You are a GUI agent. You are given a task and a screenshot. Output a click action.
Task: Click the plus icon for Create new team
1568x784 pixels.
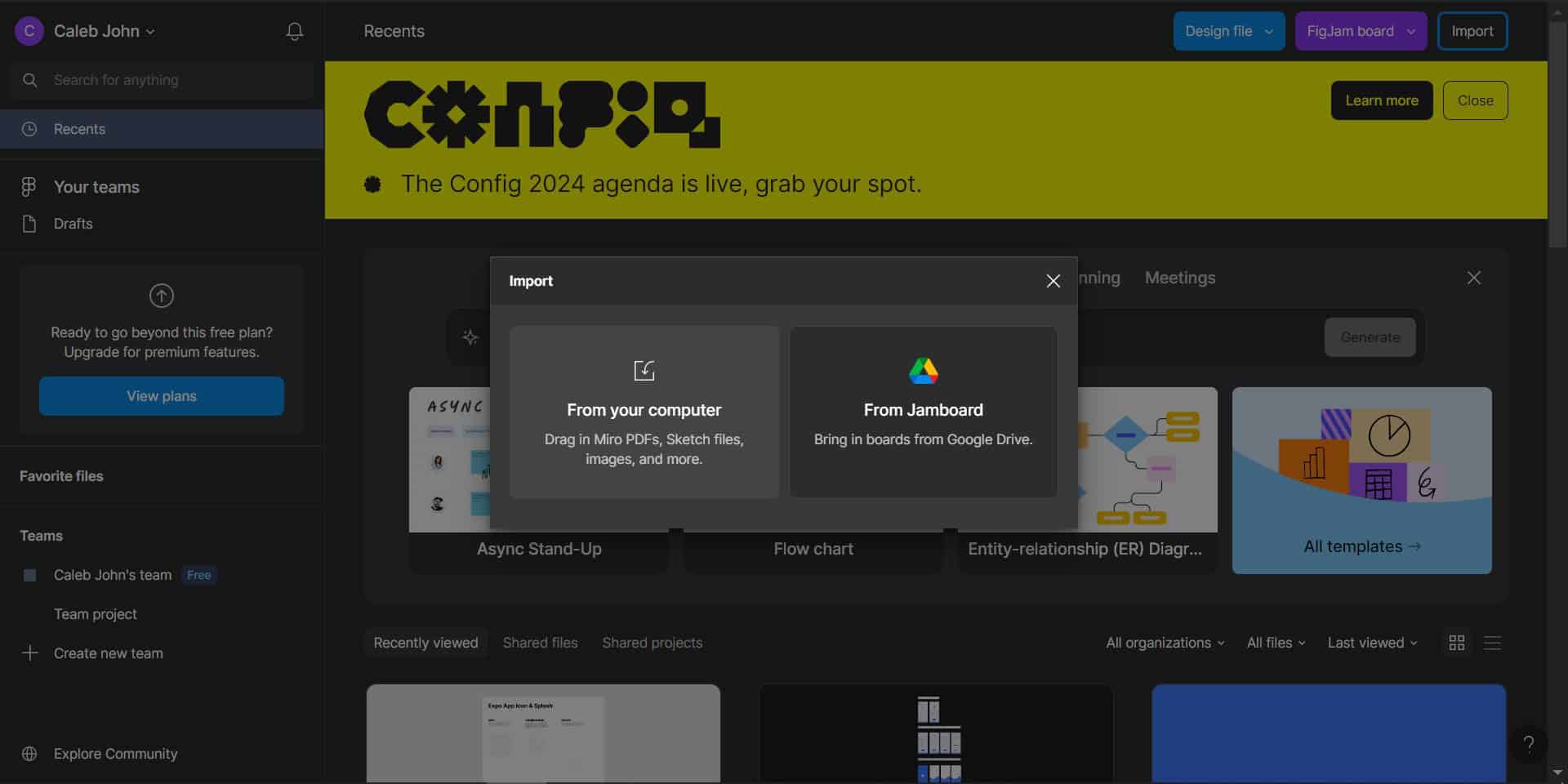(x=29, y=653)
